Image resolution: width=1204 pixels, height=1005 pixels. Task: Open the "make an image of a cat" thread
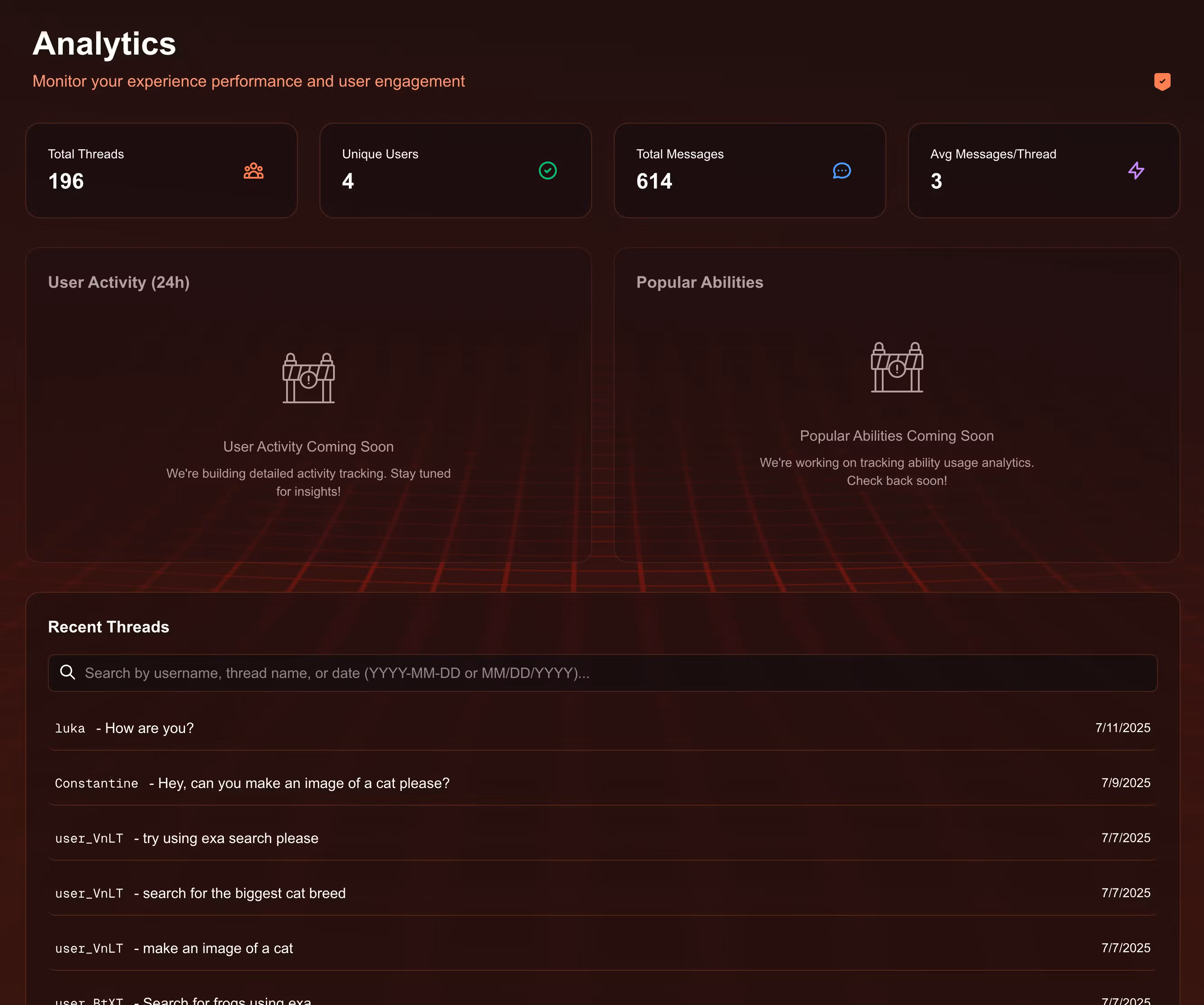pos(218,948)
